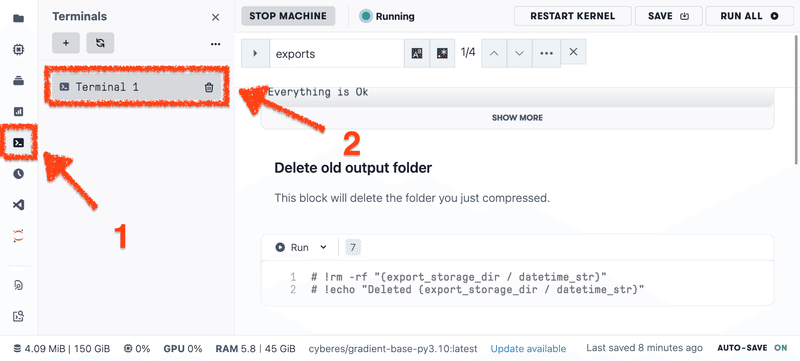Open the Run dropdown chevron on cell
Screen dimensions: 800x361
[323, 247]
